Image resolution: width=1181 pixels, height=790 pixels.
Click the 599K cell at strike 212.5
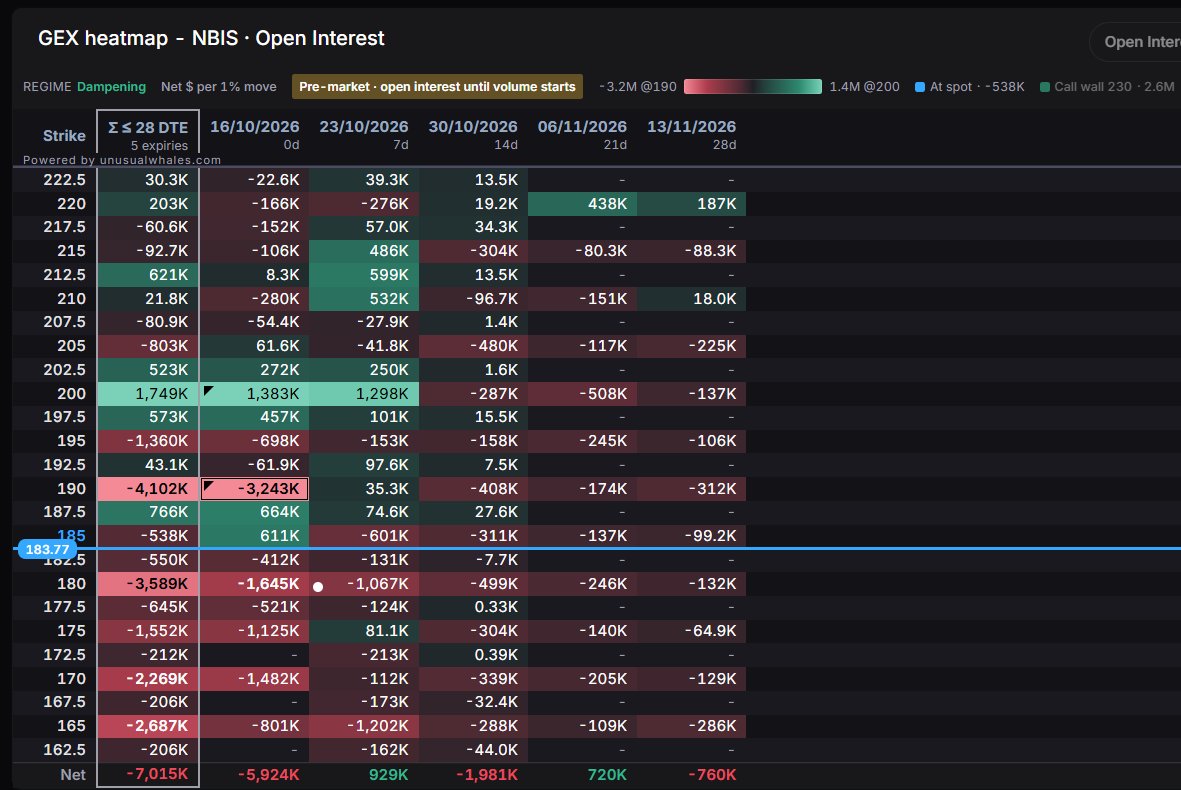point(364,275)
